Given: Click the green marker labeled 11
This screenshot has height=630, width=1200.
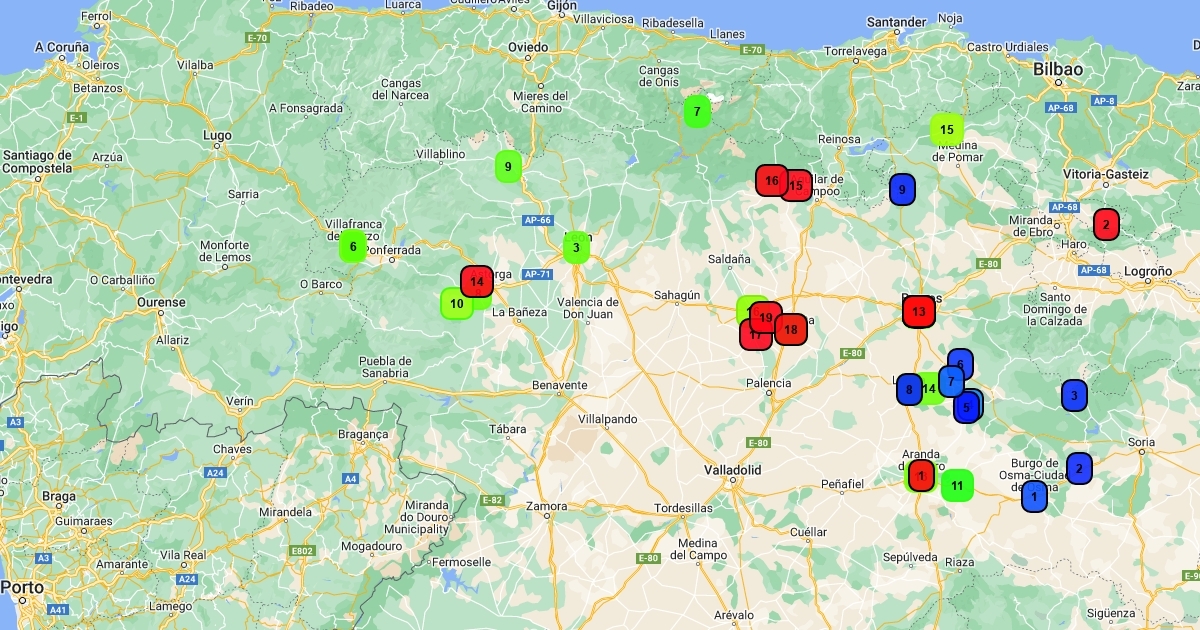Looking at the screenshot, I should pos(957,486).
